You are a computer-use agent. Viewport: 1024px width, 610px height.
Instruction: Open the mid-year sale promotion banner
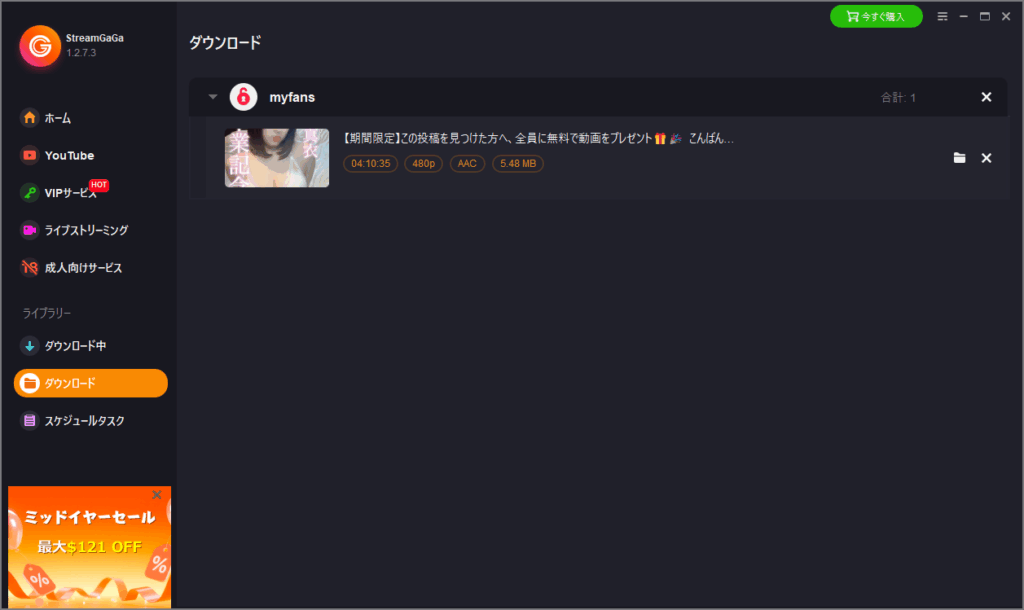tap(89, 547)
